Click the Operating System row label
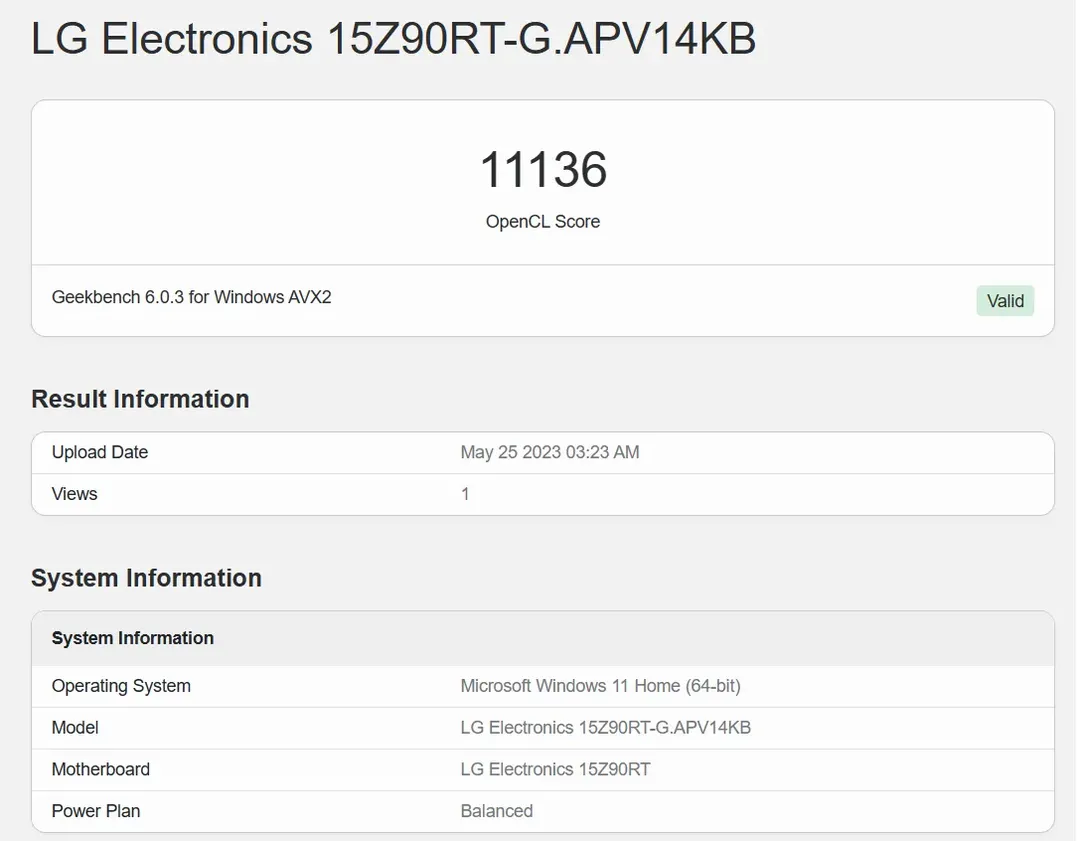The image size is (1080, 841). (121, 686)
